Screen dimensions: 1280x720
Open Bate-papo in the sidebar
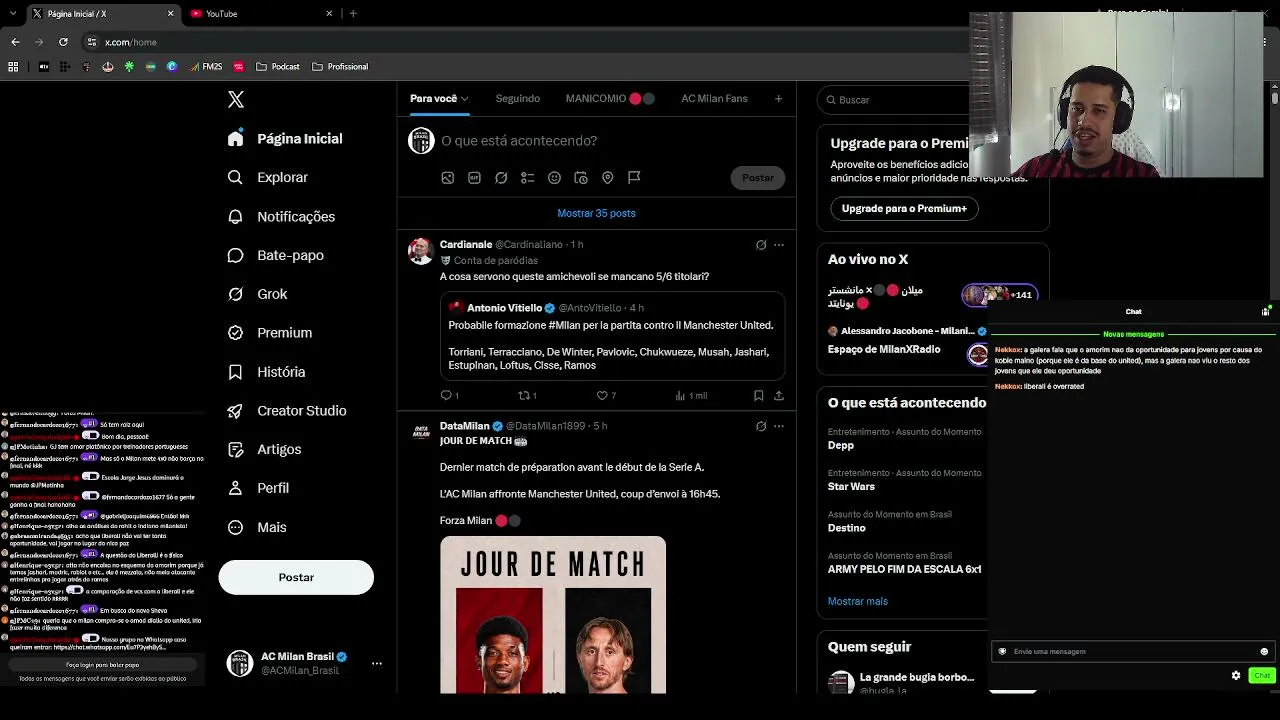tap(276, 255)
